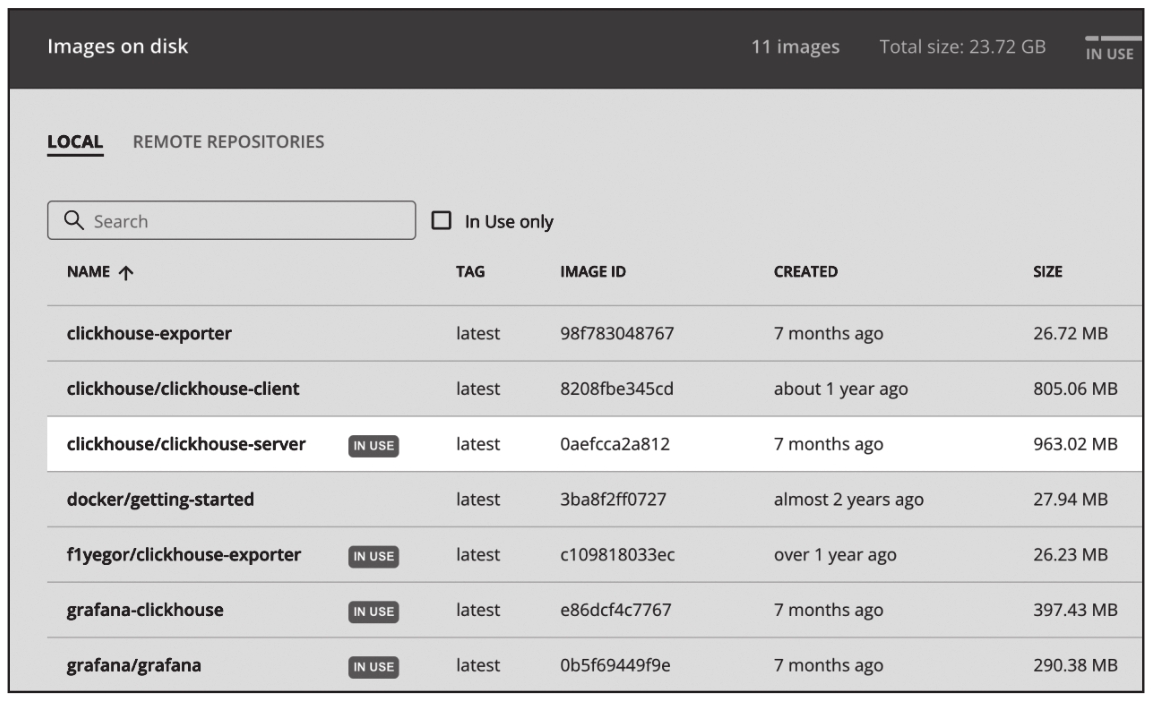The height and width of the screenshot is (701, 1153).
Task: Open the REMOTE REPOSITORIES tab
Action: click(x=228, y=141)
